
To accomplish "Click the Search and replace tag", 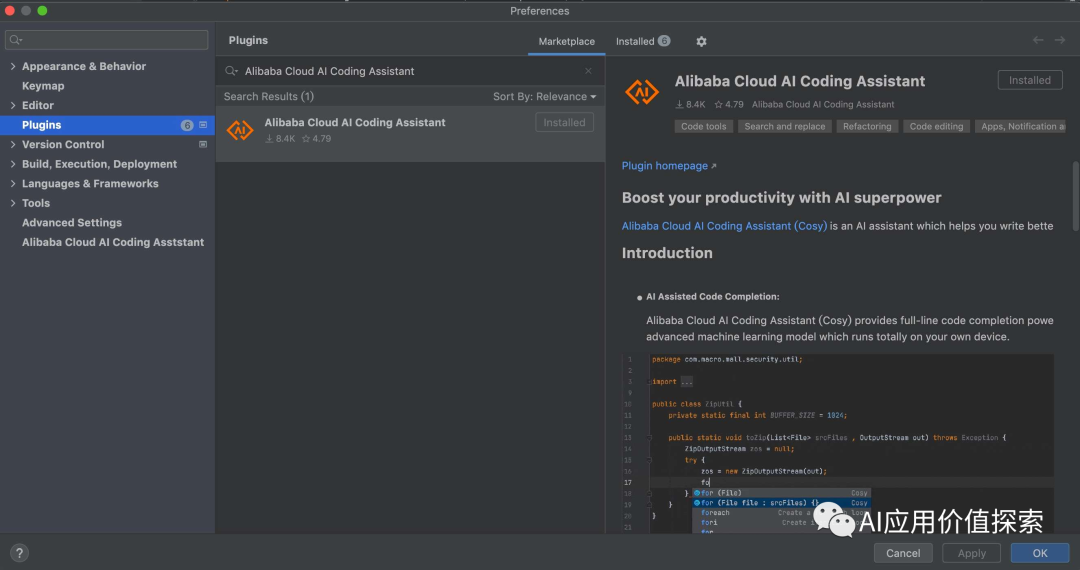I will [785, 127].
